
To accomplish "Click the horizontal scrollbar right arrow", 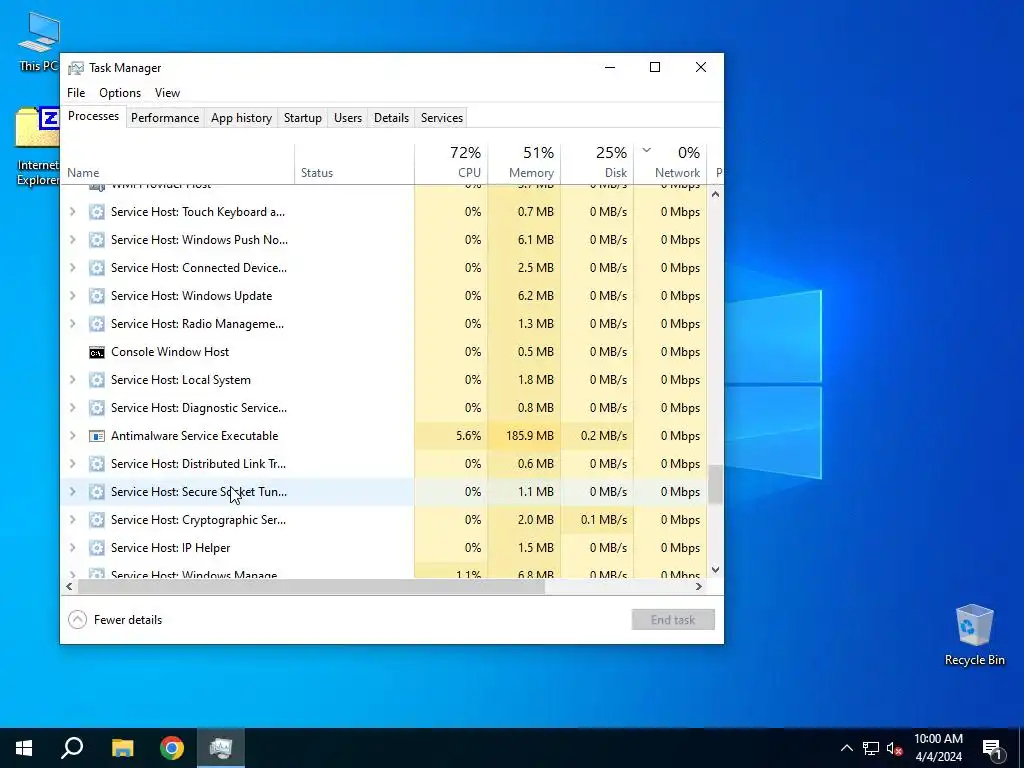I will click(x=699, y=586).
